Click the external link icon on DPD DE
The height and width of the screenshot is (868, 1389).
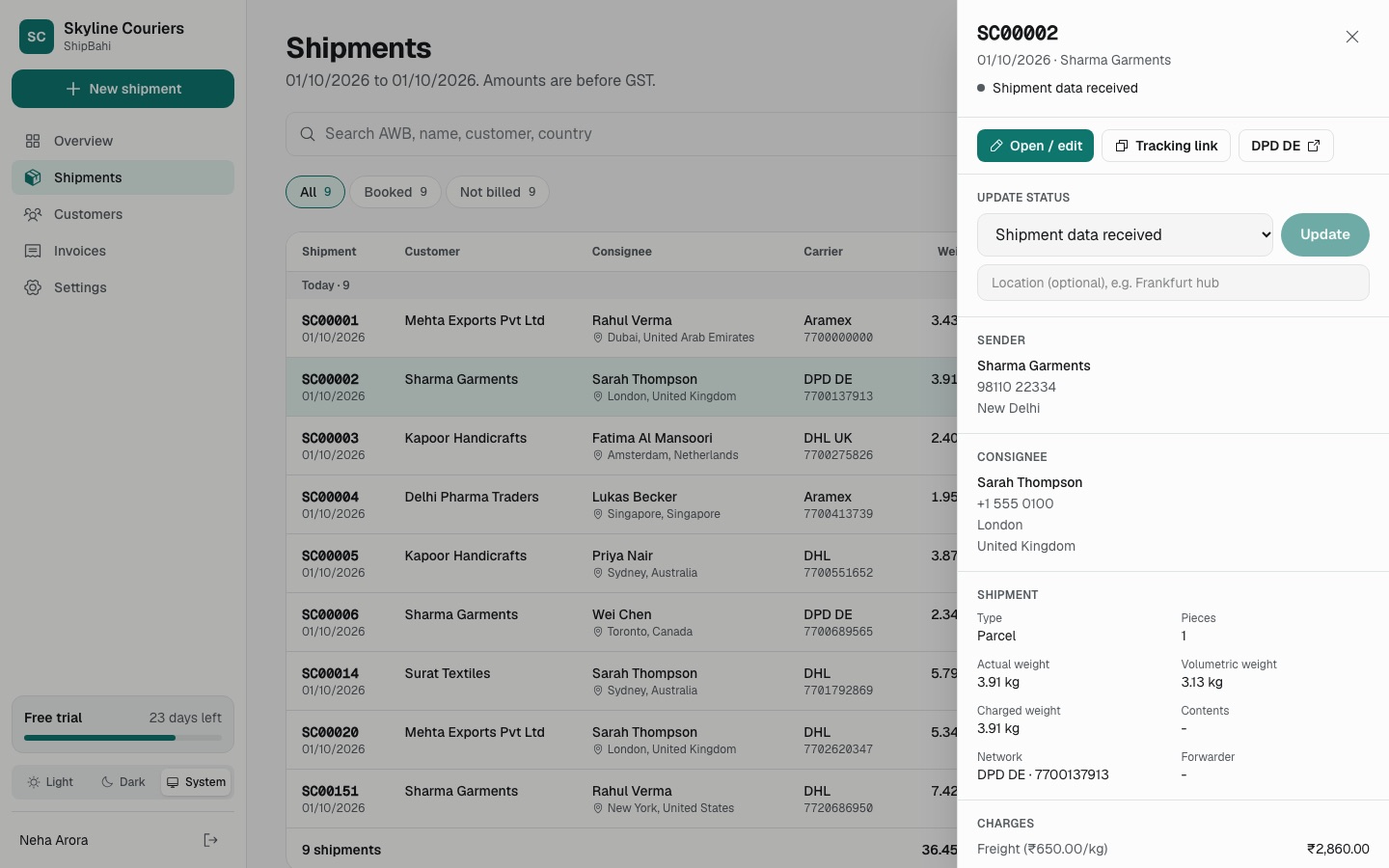pos(1314,146)
